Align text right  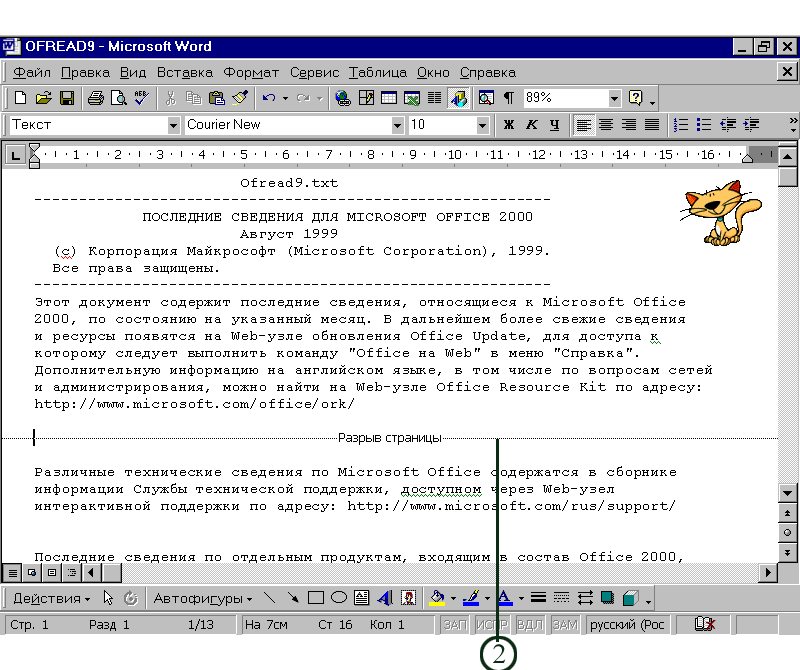[x=629, y=125]
